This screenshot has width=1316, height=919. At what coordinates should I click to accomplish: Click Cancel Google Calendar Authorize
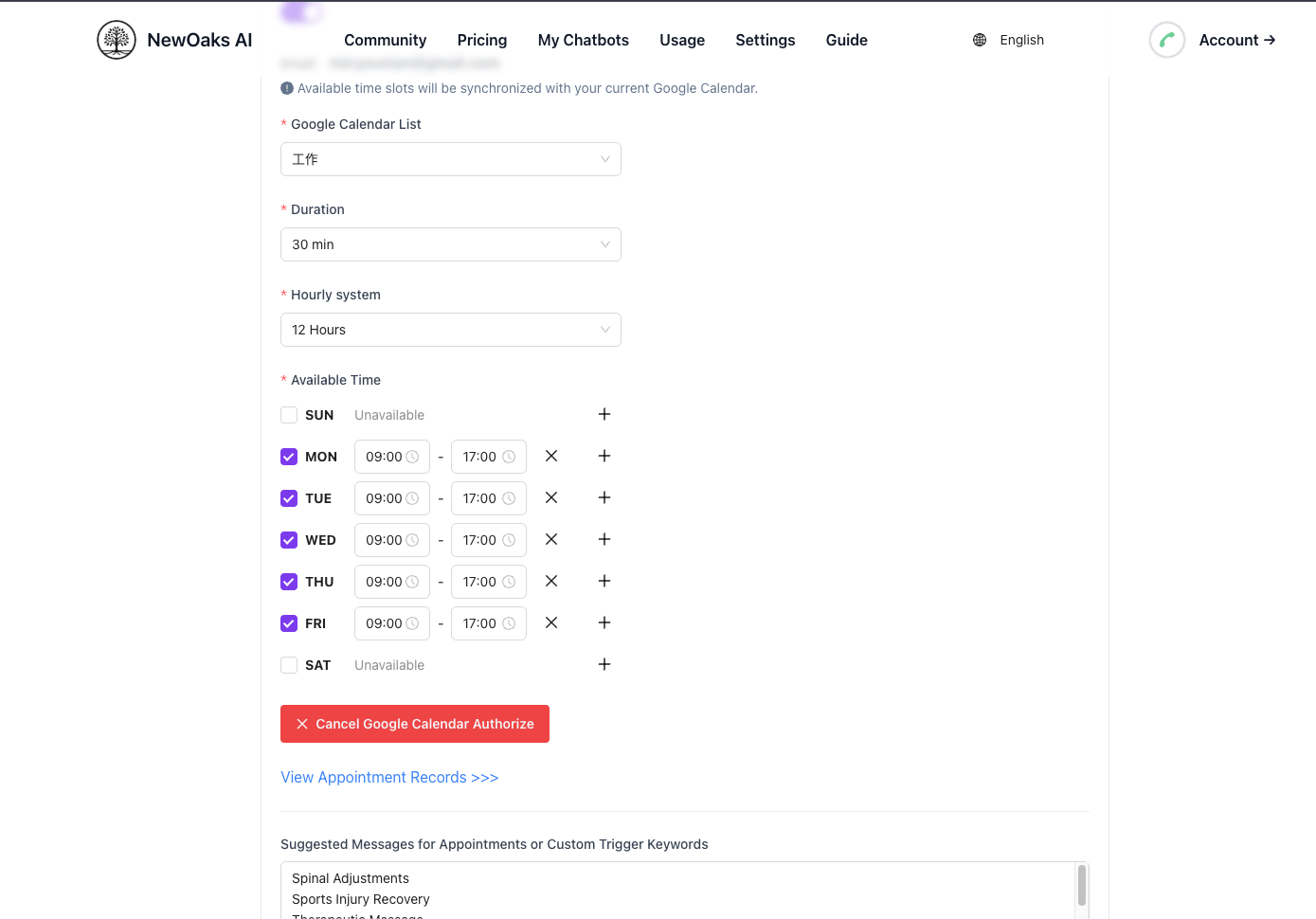(x=414, y=723)
